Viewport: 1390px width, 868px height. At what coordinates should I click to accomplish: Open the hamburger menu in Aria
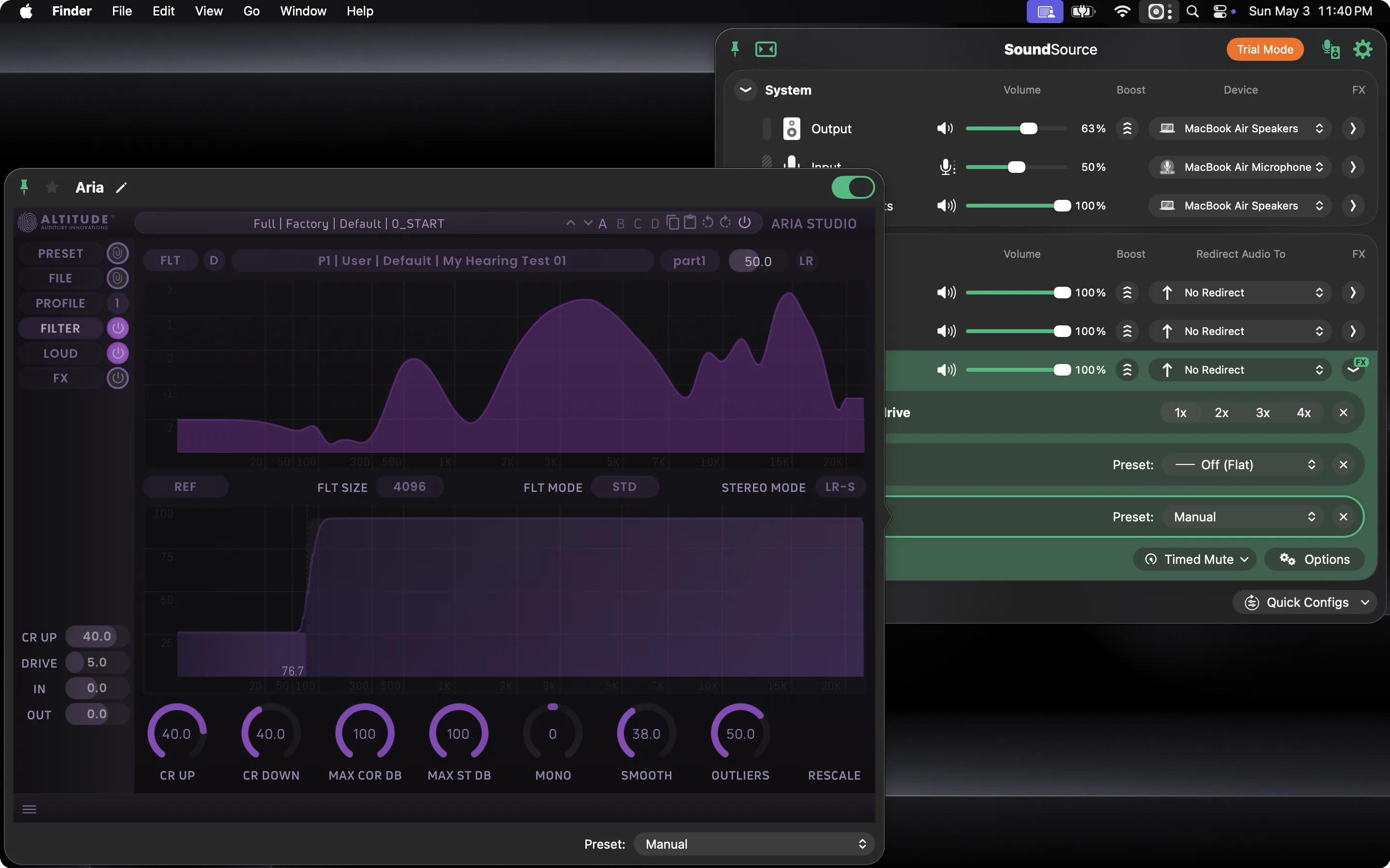[x=29, y=810]
